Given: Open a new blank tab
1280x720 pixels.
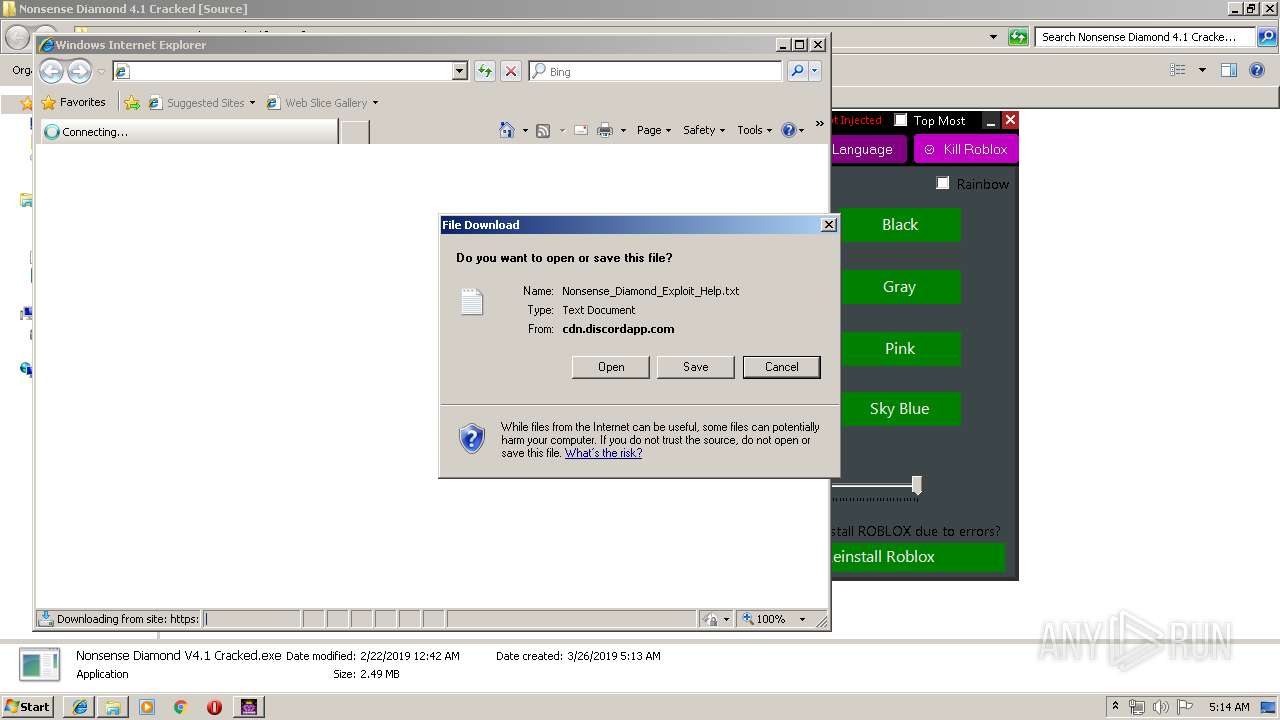Looking at the screenshot, I should 354,132.
